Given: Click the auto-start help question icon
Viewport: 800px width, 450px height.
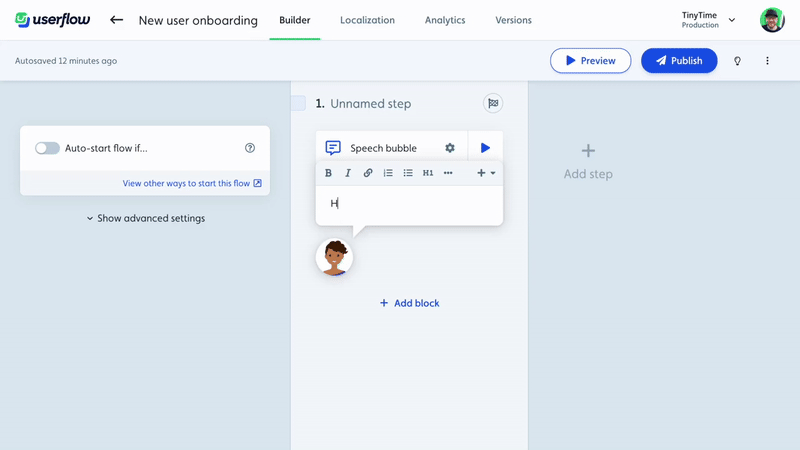Looking at the screenshot, I should point(249,148).
